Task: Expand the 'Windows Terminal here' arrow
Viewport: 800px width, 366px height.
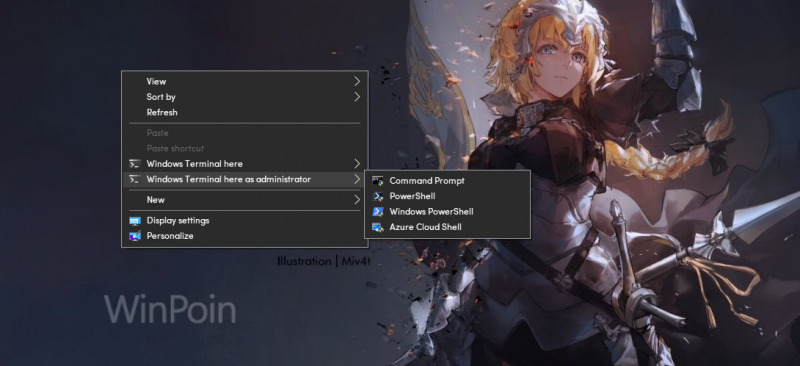Action: [357, 164]
